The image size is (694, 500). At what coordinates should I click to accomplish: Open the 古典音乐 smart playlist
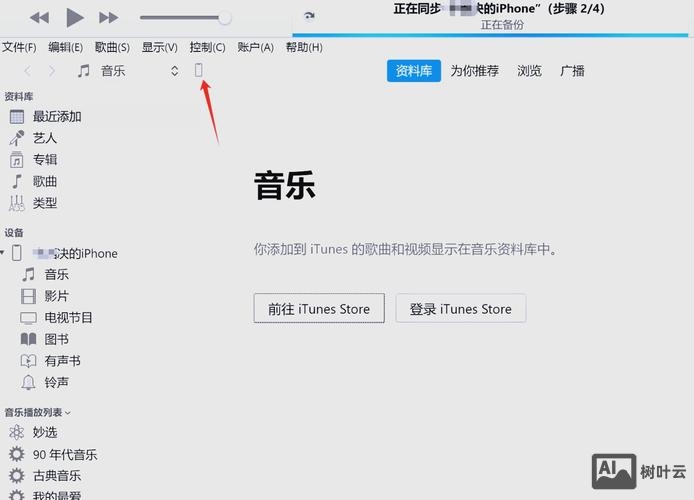point(57,476)
